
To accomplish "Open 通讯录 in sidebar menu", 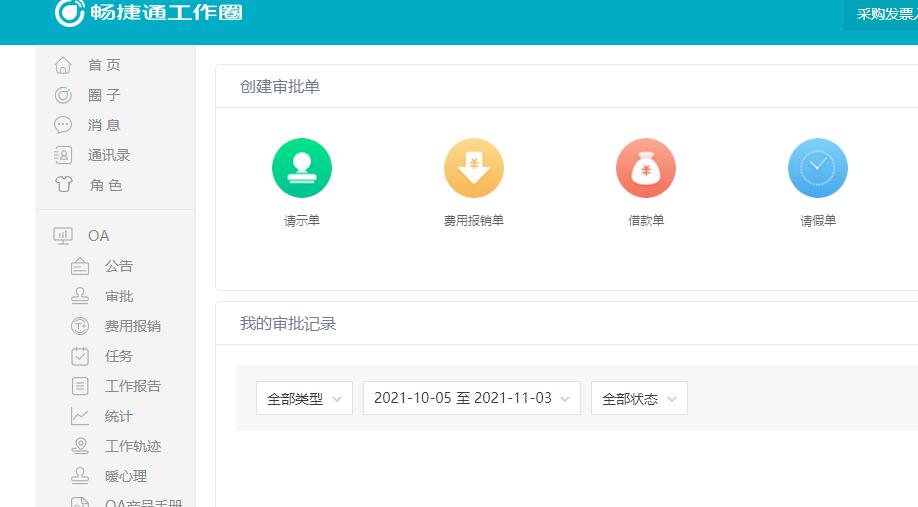I will coord(109,155).
